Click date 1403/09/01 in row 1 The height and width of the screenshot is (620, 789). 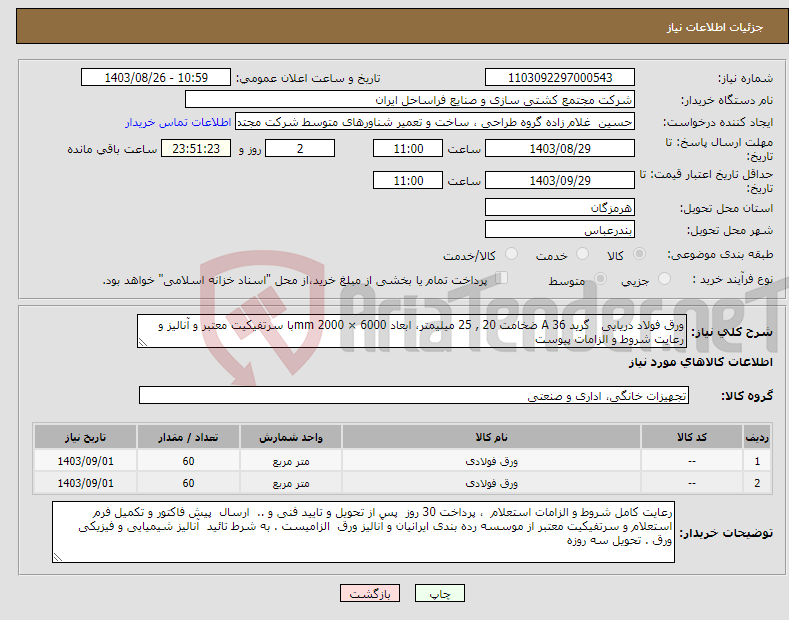pyautogui.click(x=86, y=461)
